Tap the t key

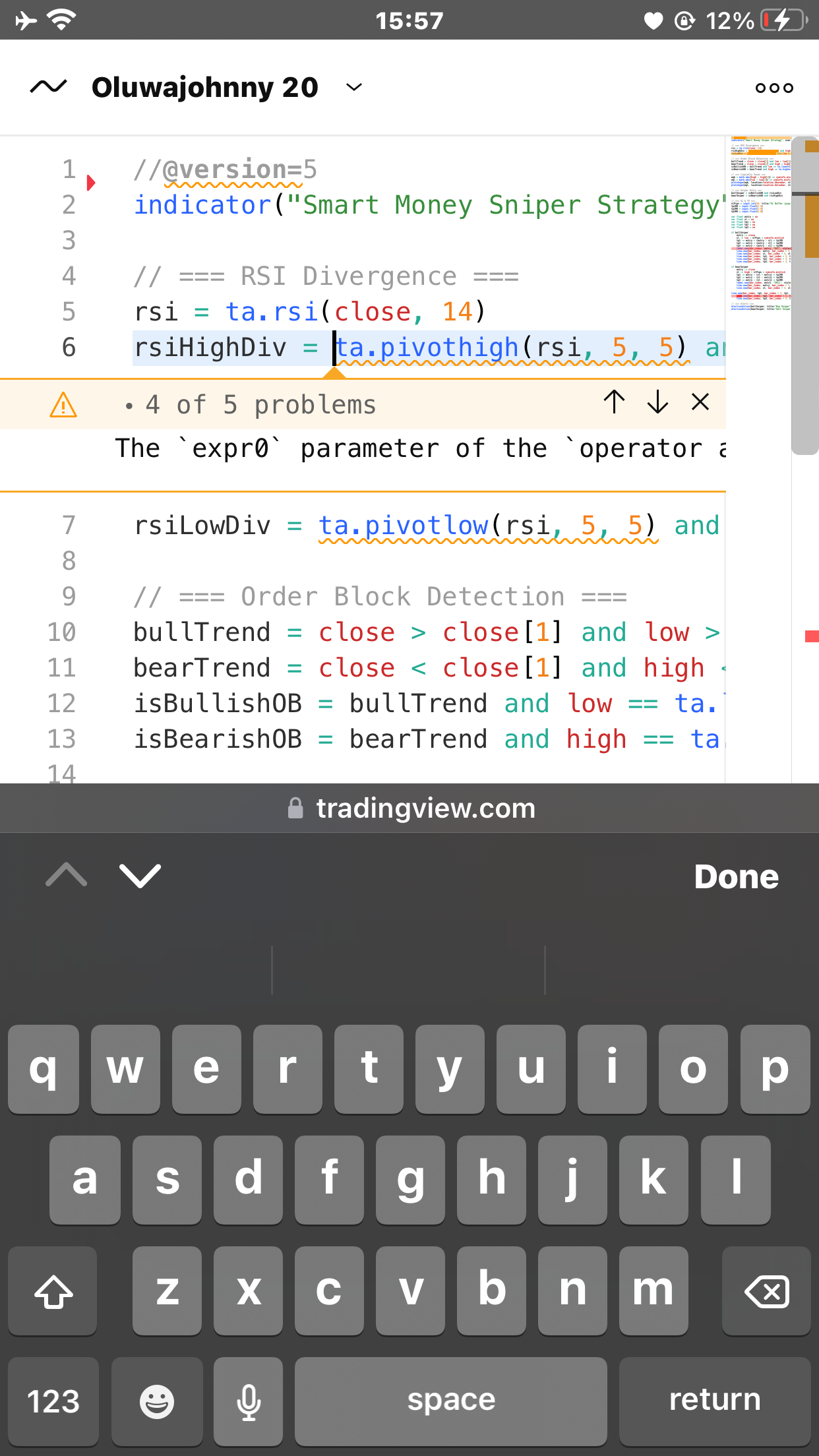point(369,1069)
